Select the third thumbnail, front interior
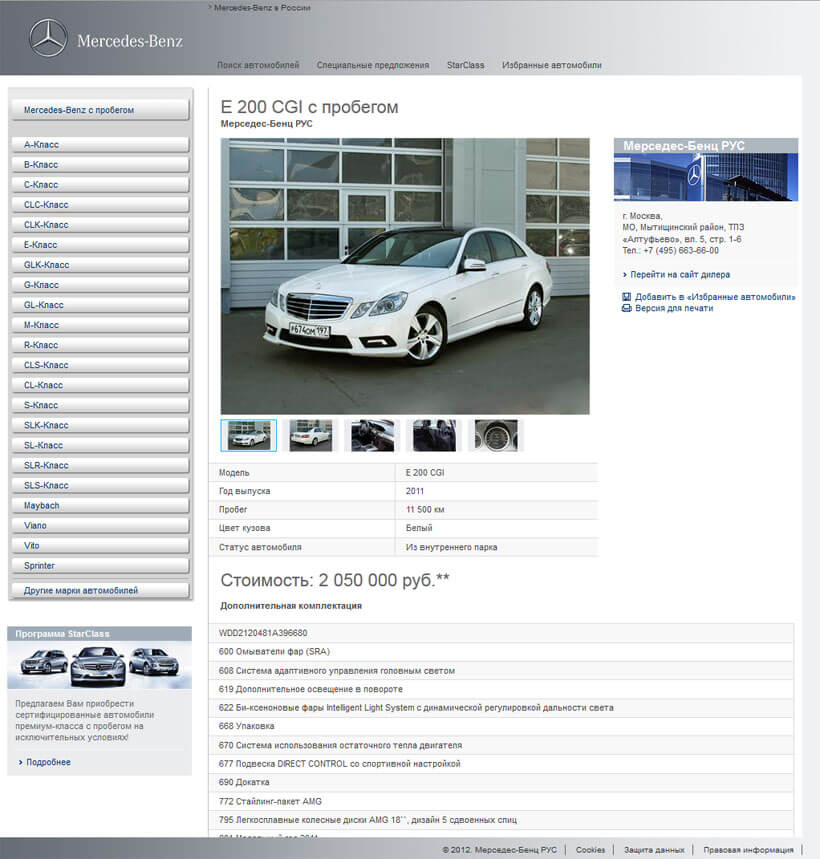The width and height of the screenshot is (820, 859). click(x=372, y=436)
